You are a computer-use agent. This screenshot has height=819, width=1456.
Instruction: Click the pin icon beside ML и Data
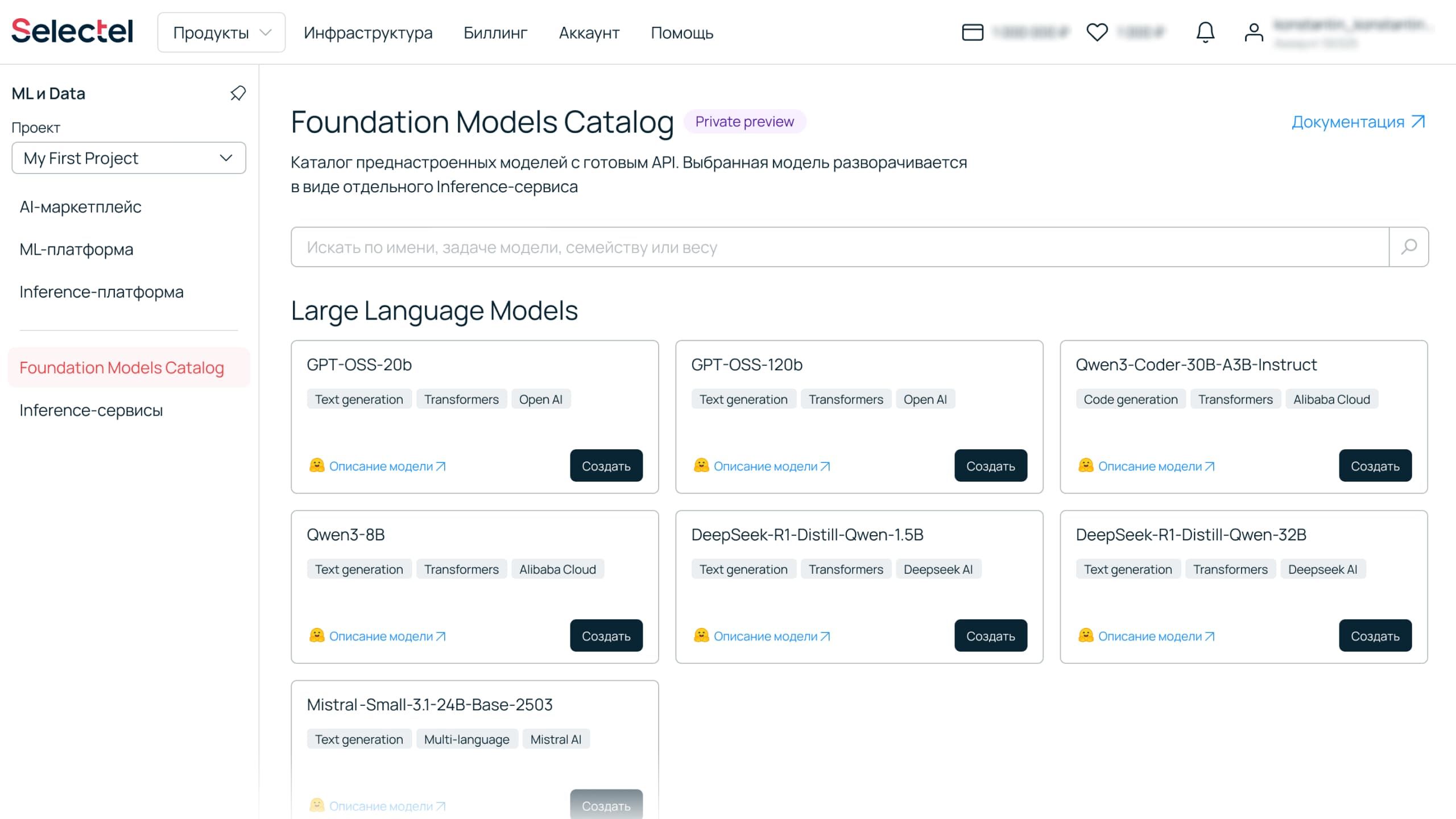click(238, 93)
